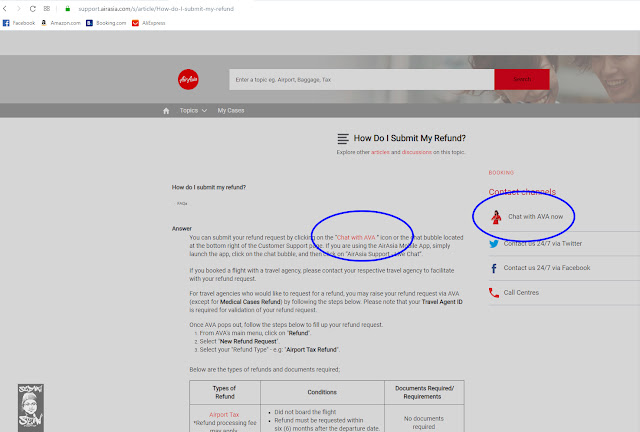Click the red Search button
The width and height of the screenshot is (640, 432).
(x=522, y=79)
